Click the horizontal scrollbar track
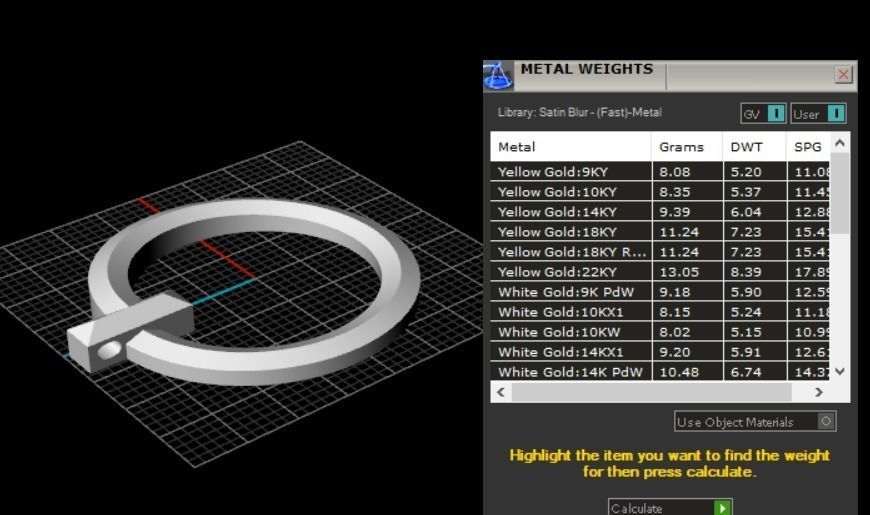870x515 pixels. (x=651, y=392)
